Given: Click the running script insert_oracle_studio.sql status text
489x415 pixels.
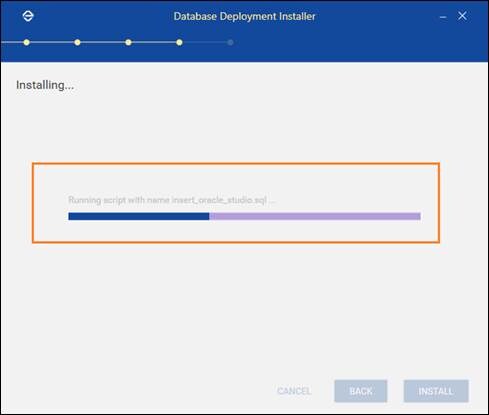Looking at the screenshot, I should pyautogui.click(x=172, y=200).
